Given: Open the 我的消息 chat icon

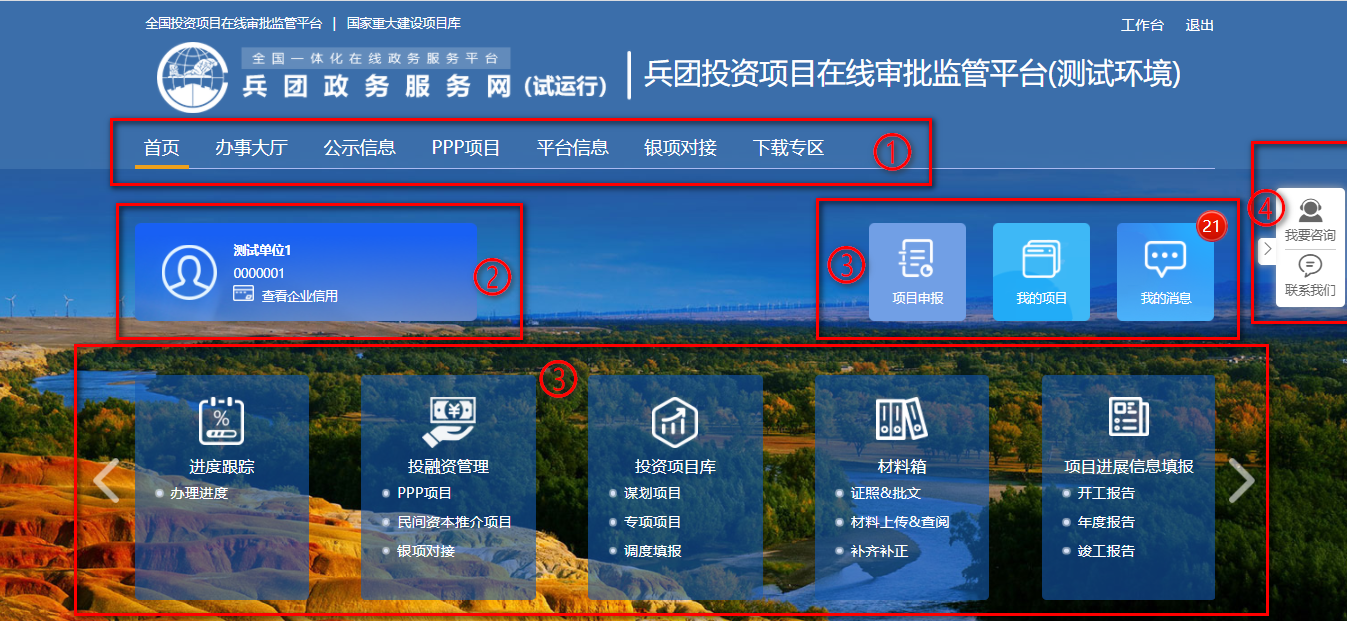Looking at the screenshot, I should 1165,259.
